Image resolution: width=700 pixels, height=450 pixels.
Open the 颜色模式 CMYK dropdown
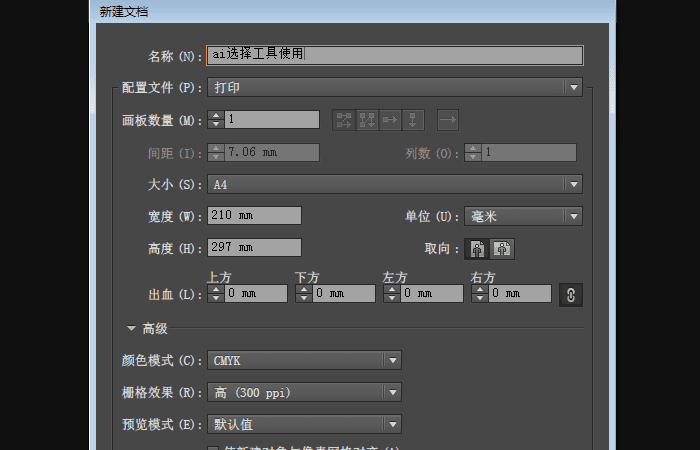[304, 360]
